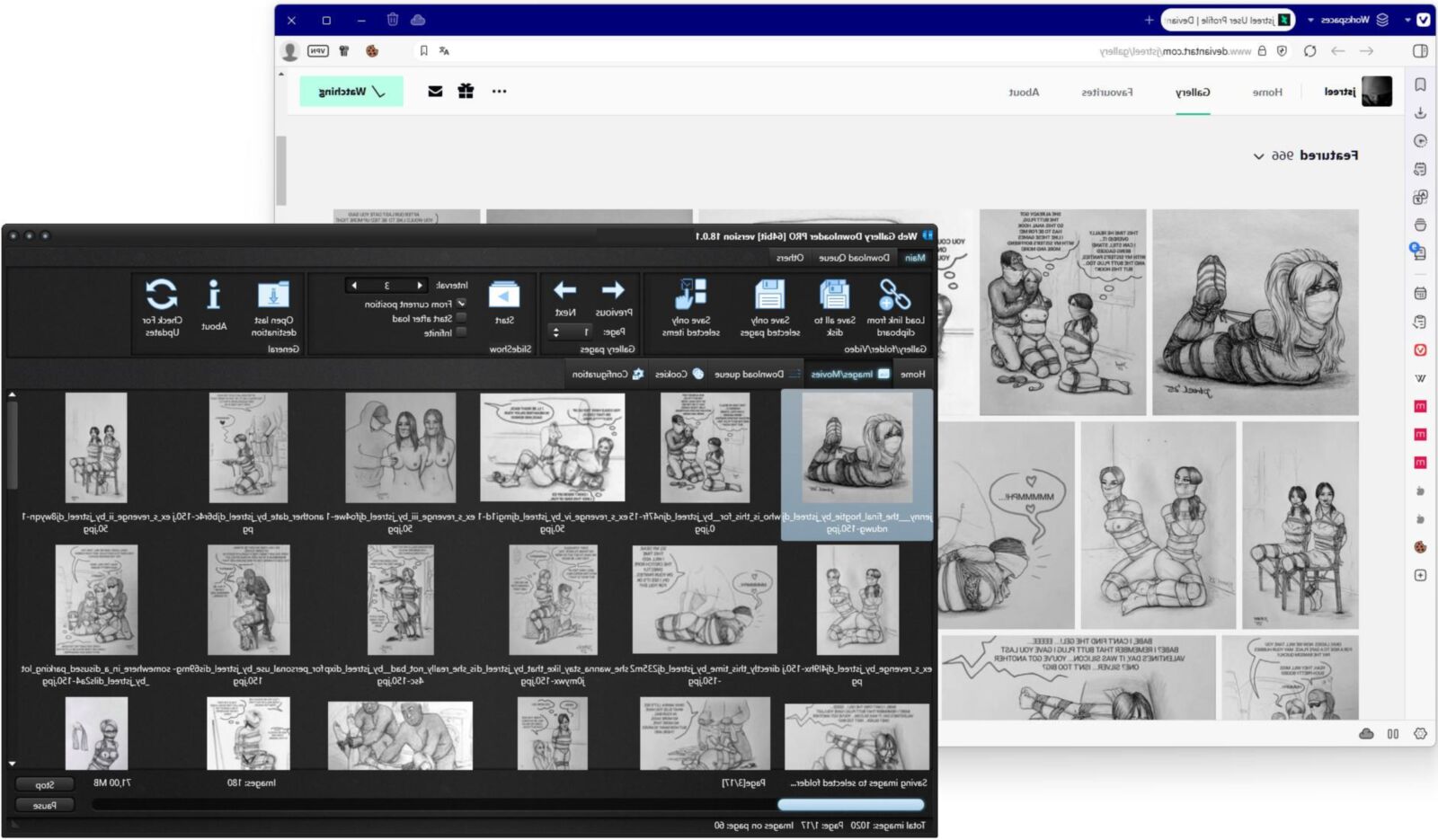
Task: Click the Pause button in downloader
Action: click(x=45, y=805)
